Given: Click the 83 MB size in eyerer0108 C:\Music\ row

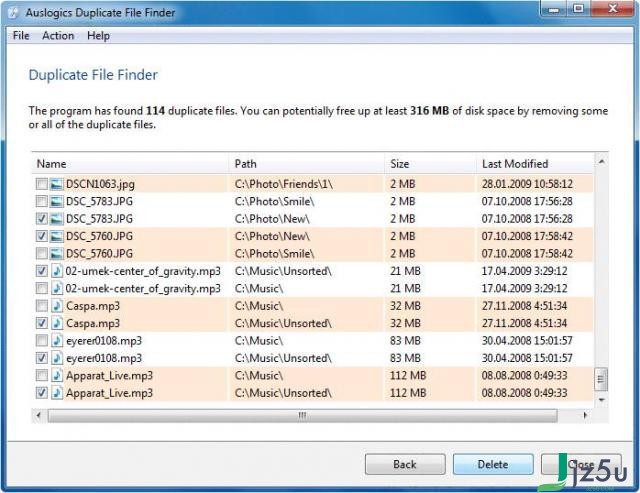Looking at the screenshot, I should pyautogui.click(x=405, y=341).
